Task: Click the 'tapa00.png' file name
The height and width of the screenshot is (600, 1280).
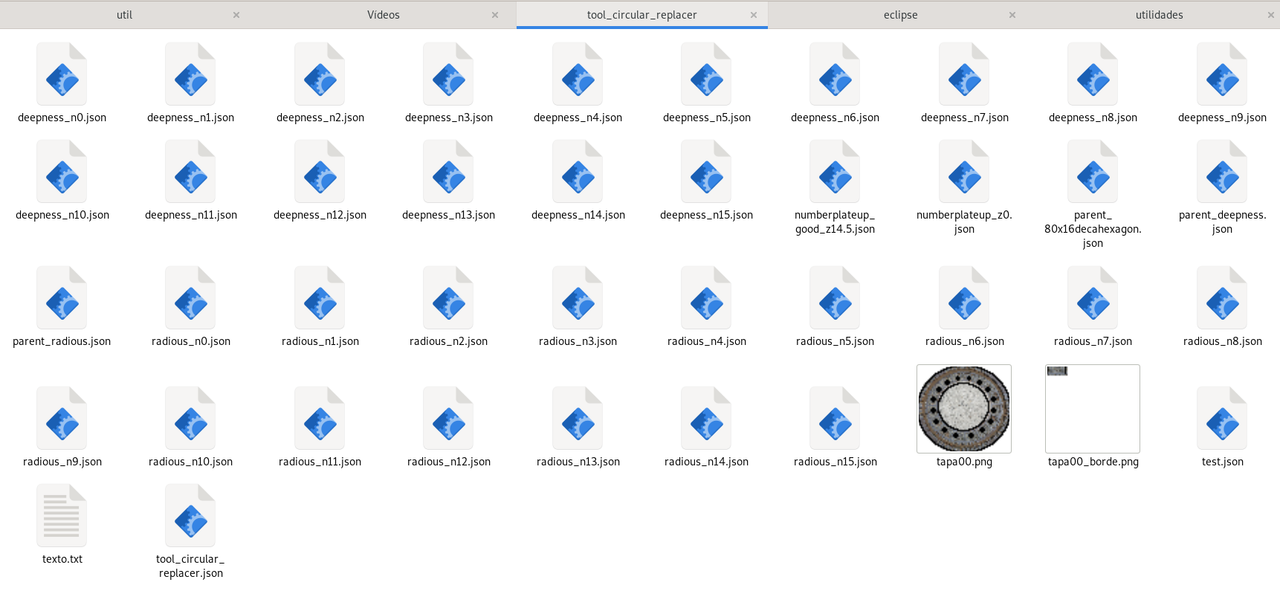Action: click(x=964, y=462)
